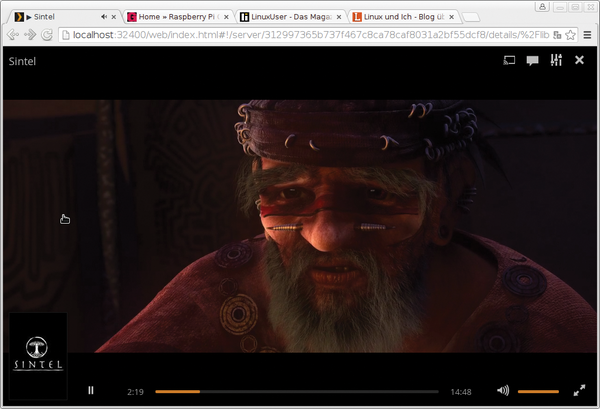This screenshot has height=409, width=600.
Task: Mute the Sintel tab via its audio icon
Action: coord(104,17)
